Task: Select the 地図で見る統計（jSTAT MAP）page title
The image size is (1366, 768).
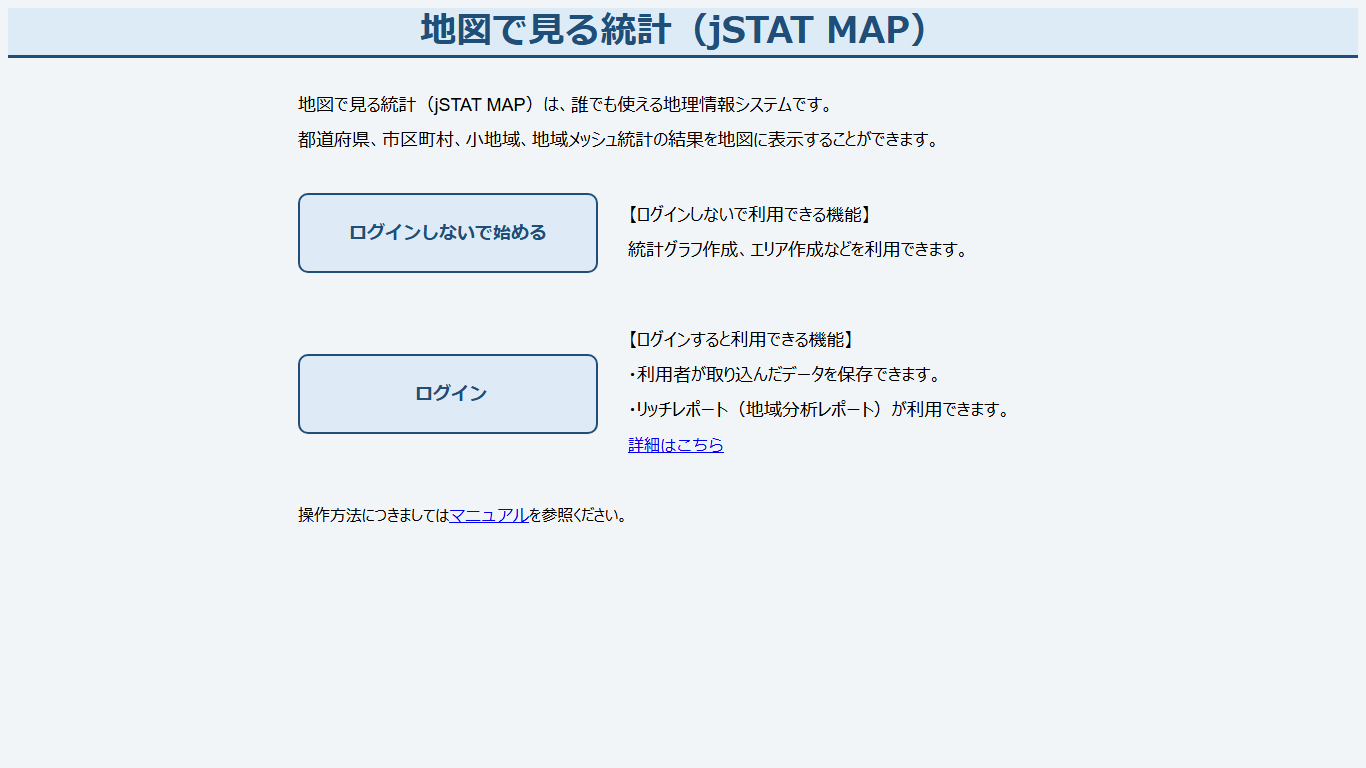Action: tap(675, 30)
